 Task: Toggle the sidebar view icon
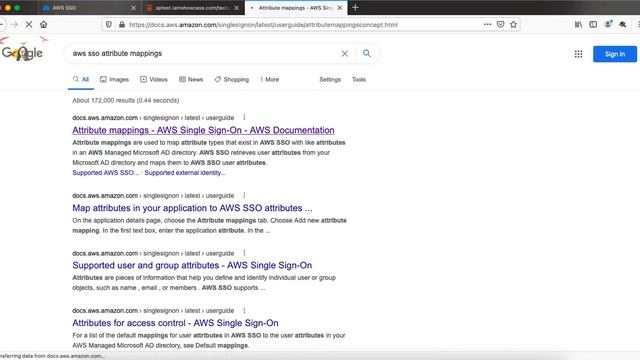pos(593,24)
